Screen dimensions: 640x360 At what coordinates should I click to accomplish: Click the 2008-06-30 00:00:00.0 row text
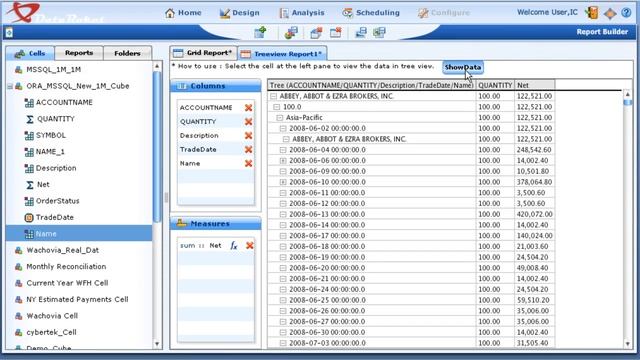pos(327,332)
